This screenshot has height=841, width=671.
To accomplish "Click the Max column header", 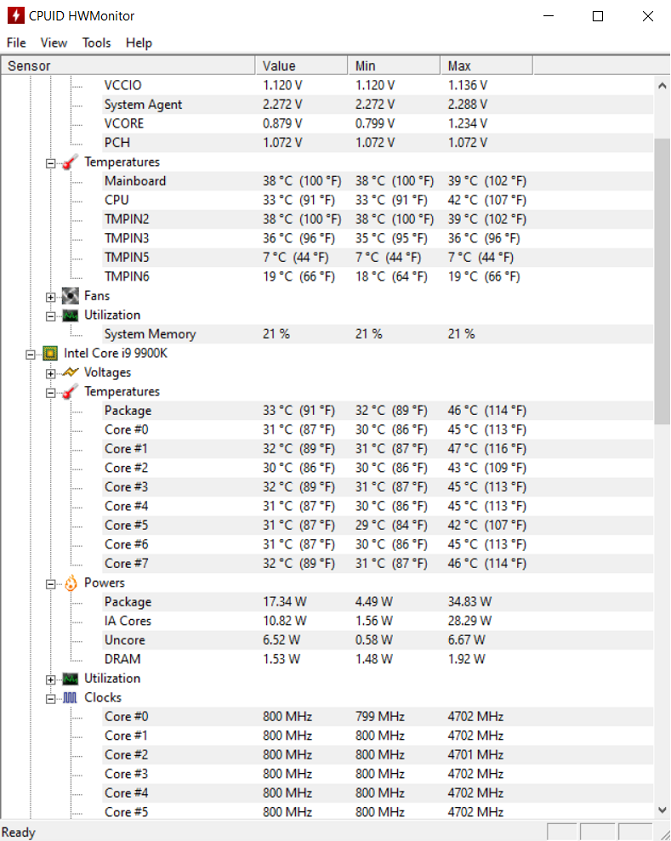I will tap(486, 66).
